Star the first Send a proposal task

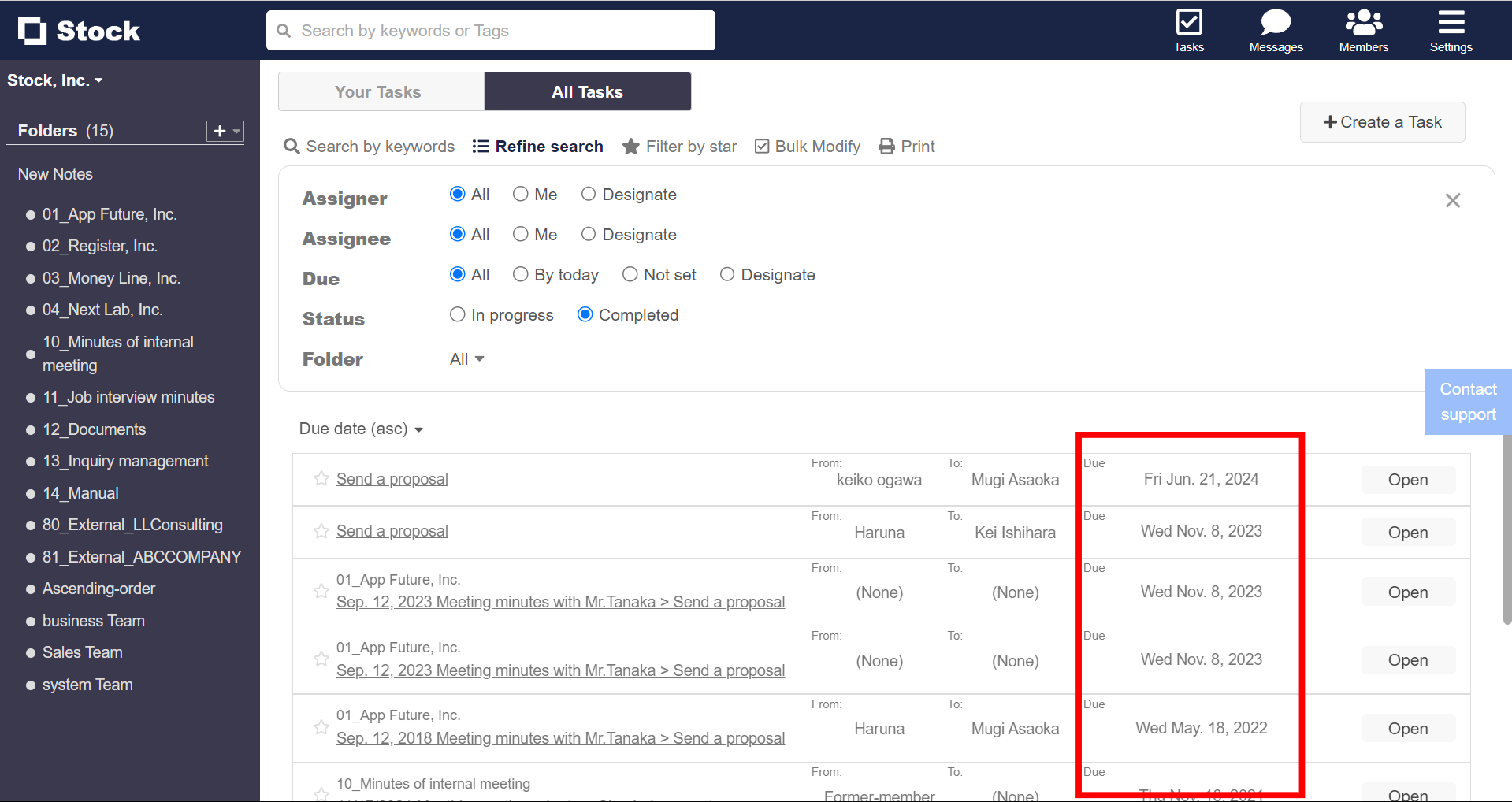coord(321,479)
